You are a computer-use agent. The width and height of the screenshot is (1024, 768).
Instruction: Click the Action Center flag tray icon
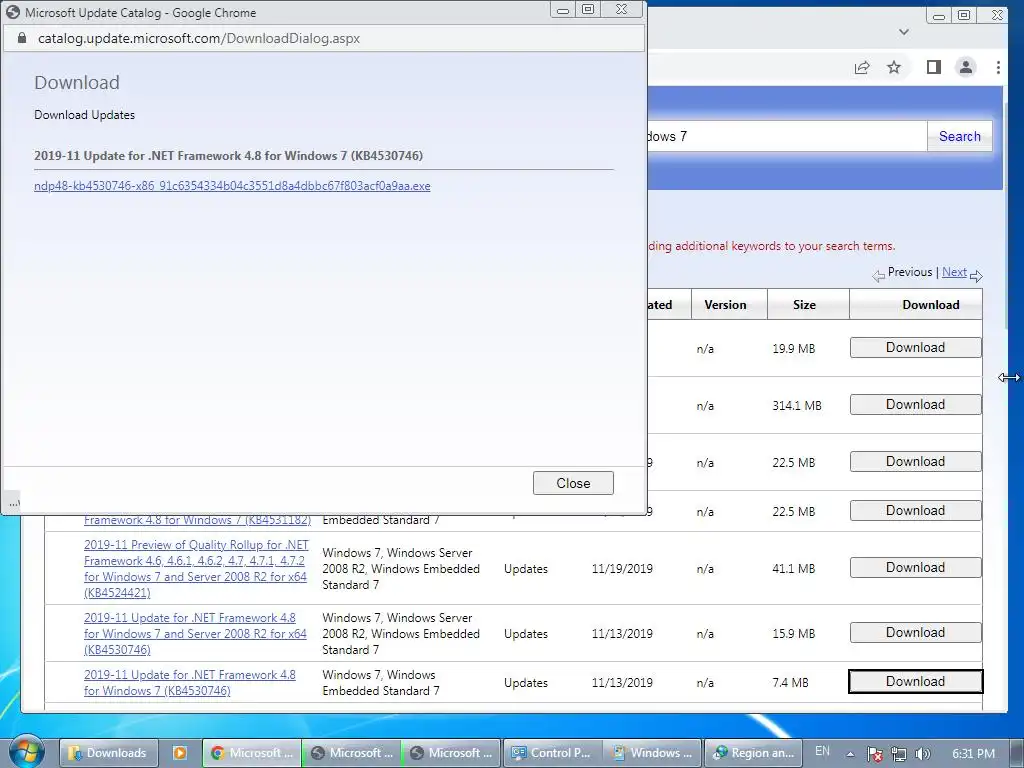tap(874, 754)
